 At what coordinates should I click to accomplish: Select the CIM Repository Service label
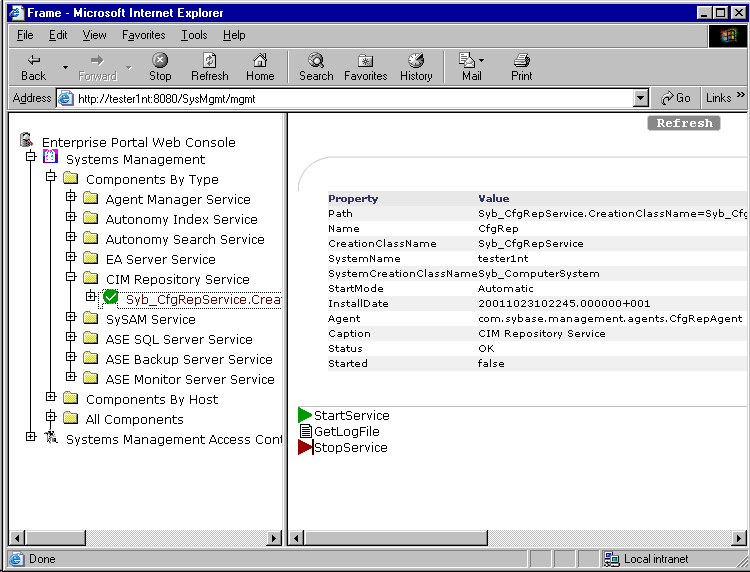click(x=177, y=279)
